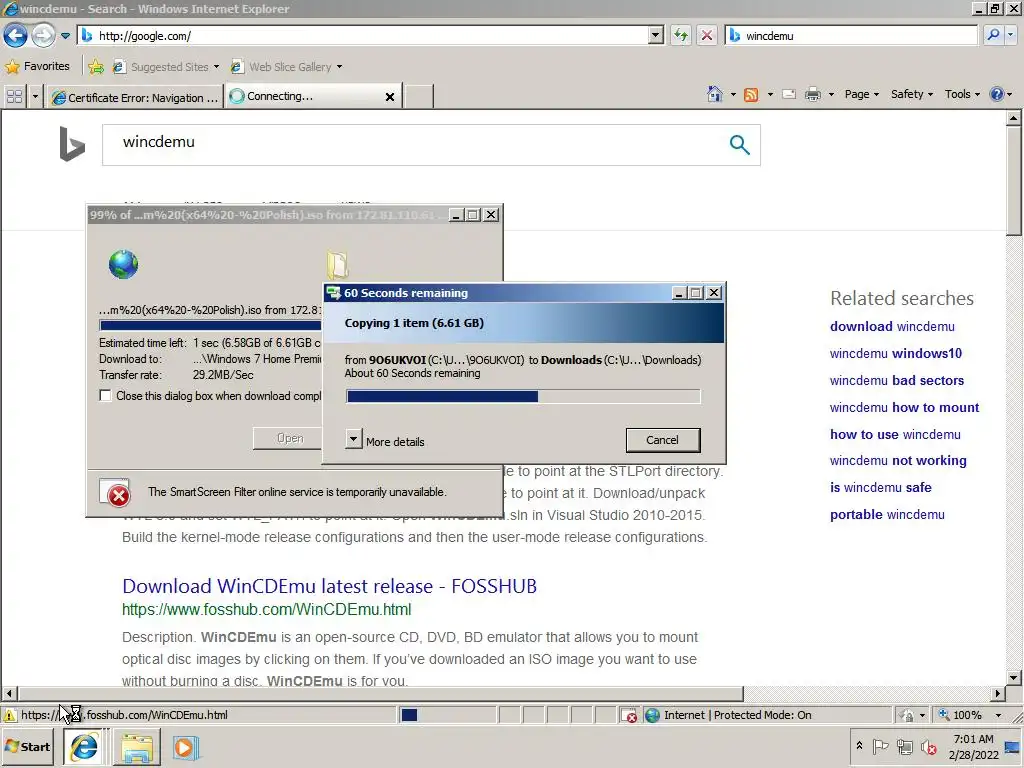
Task: Expand More details in the copy dialog
Action: 353,439
